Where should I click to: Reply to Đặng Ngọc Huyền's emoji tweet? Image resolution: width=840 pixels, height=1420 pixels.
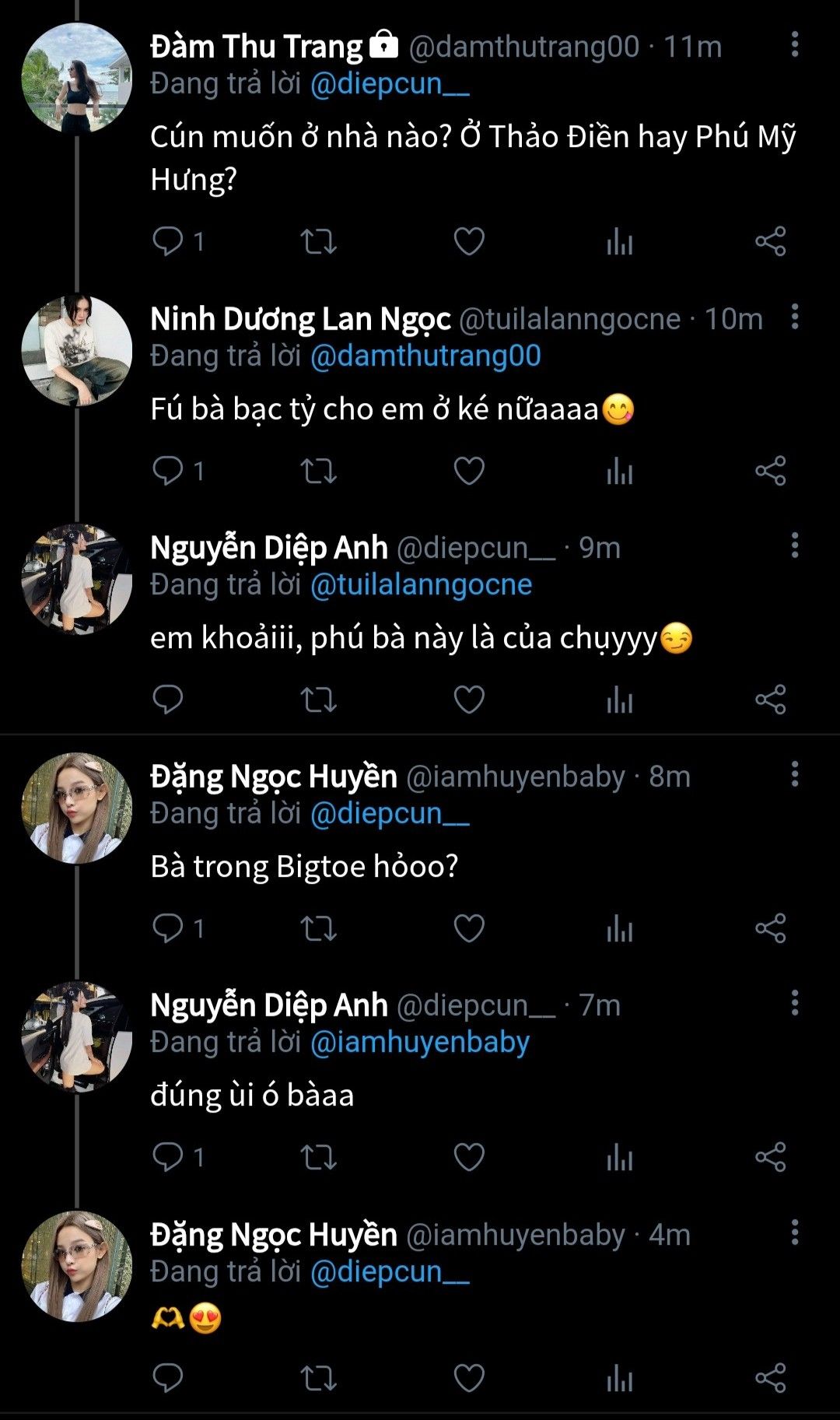tap(168, 1378)
